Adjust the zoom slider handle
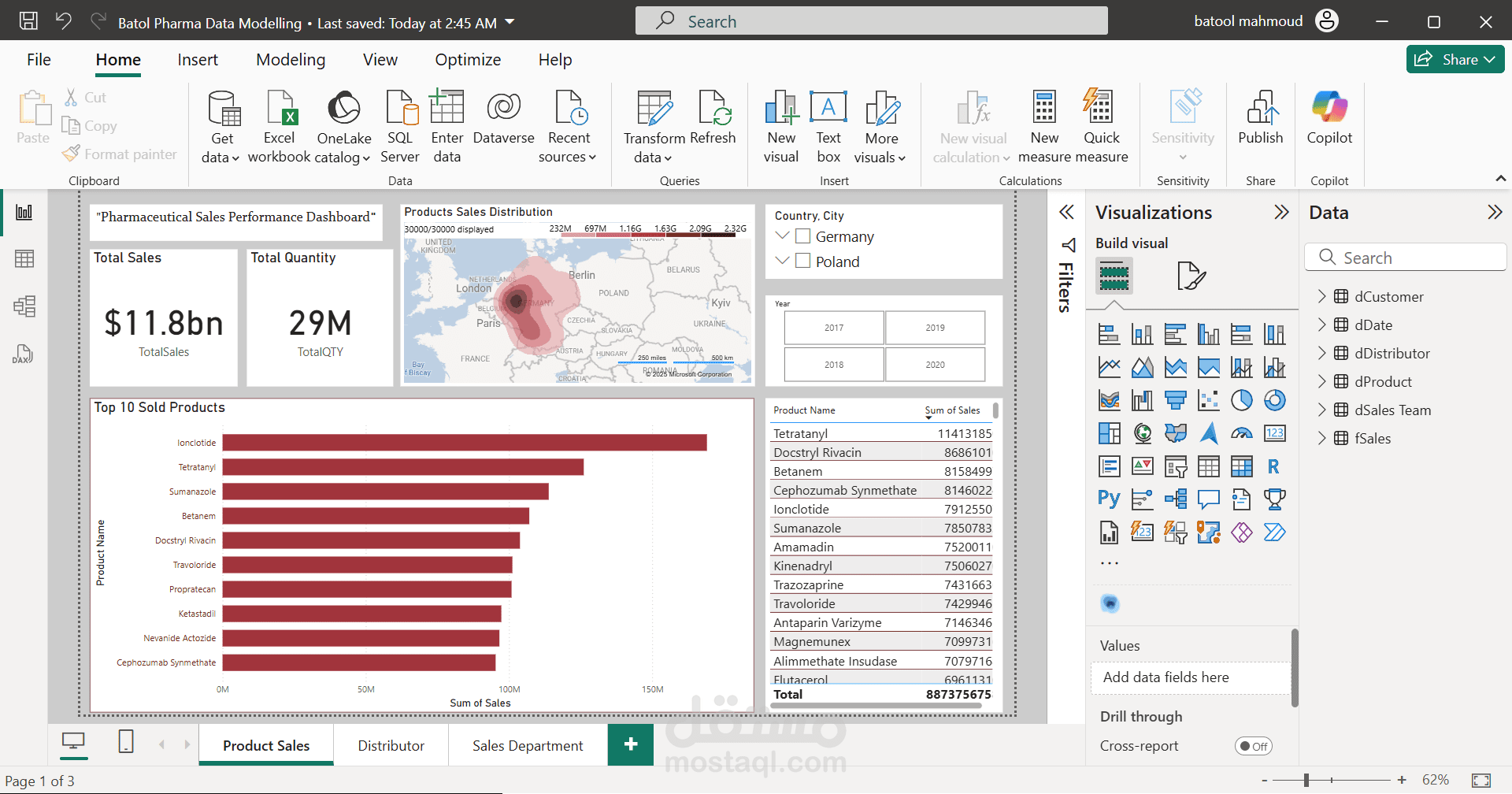Screen dimensions: 1512x794 click(1306, 780)
